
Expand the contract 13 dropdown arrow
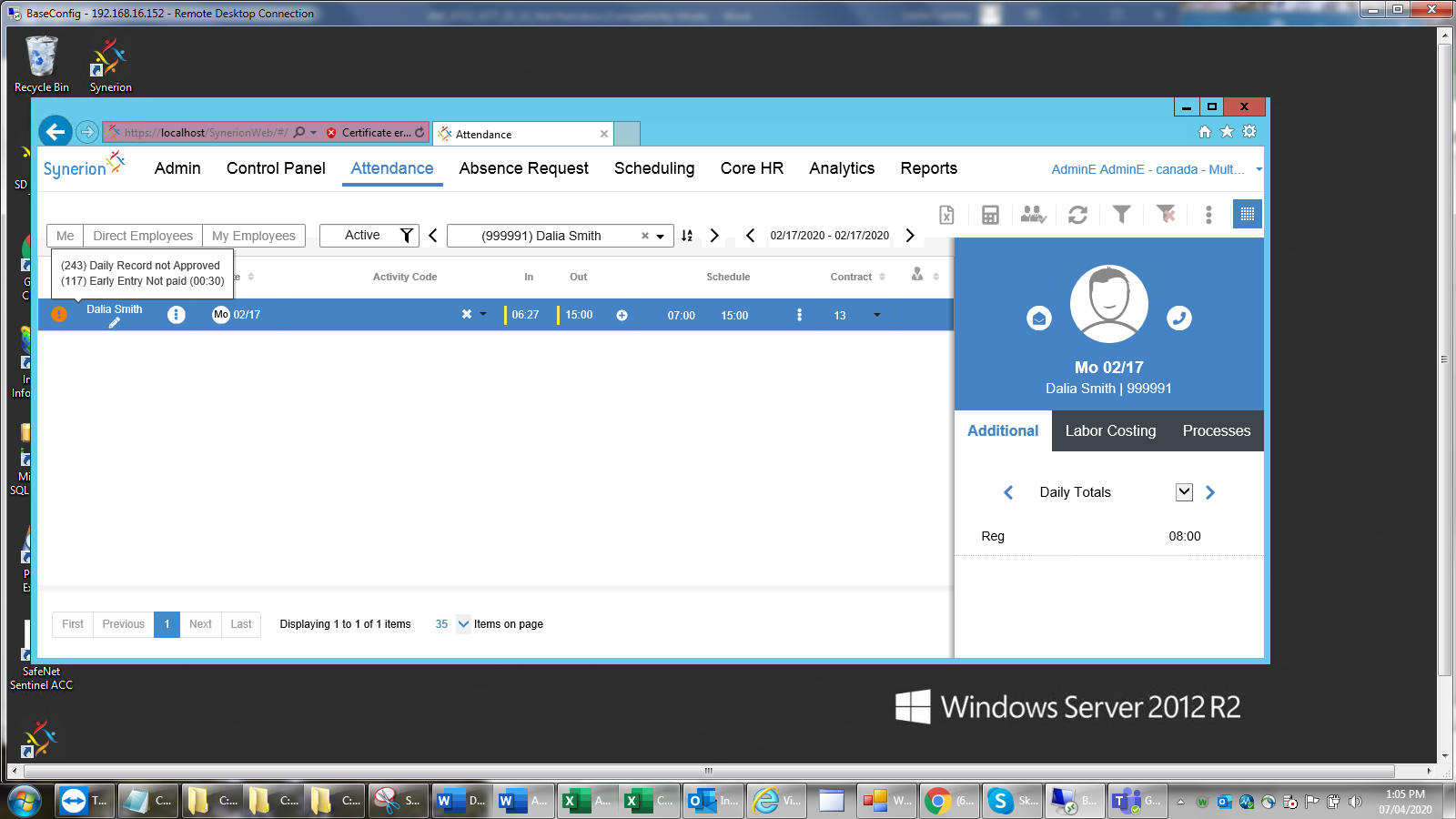[x=877, y=315]
